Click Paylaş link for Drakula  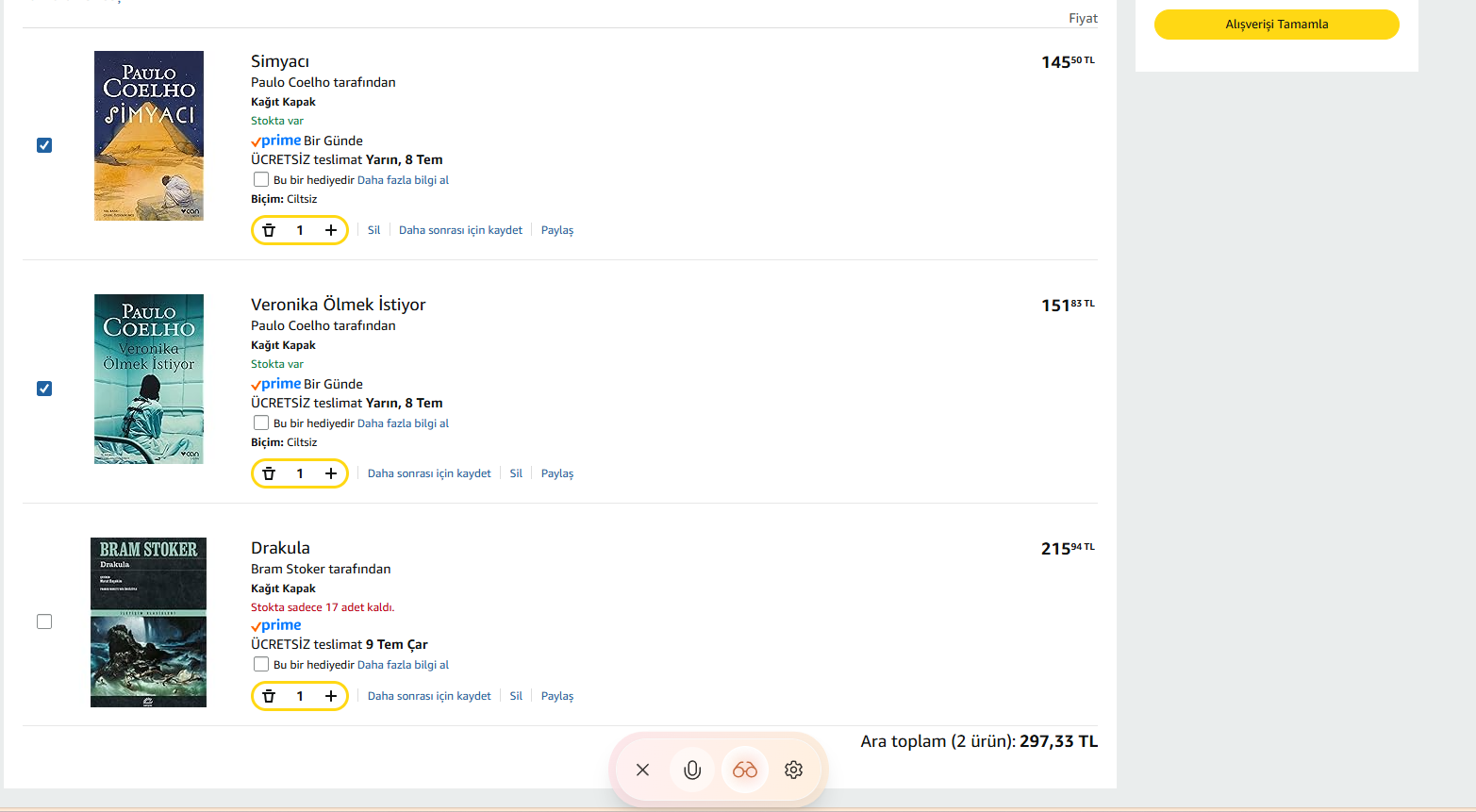(557, 696)
